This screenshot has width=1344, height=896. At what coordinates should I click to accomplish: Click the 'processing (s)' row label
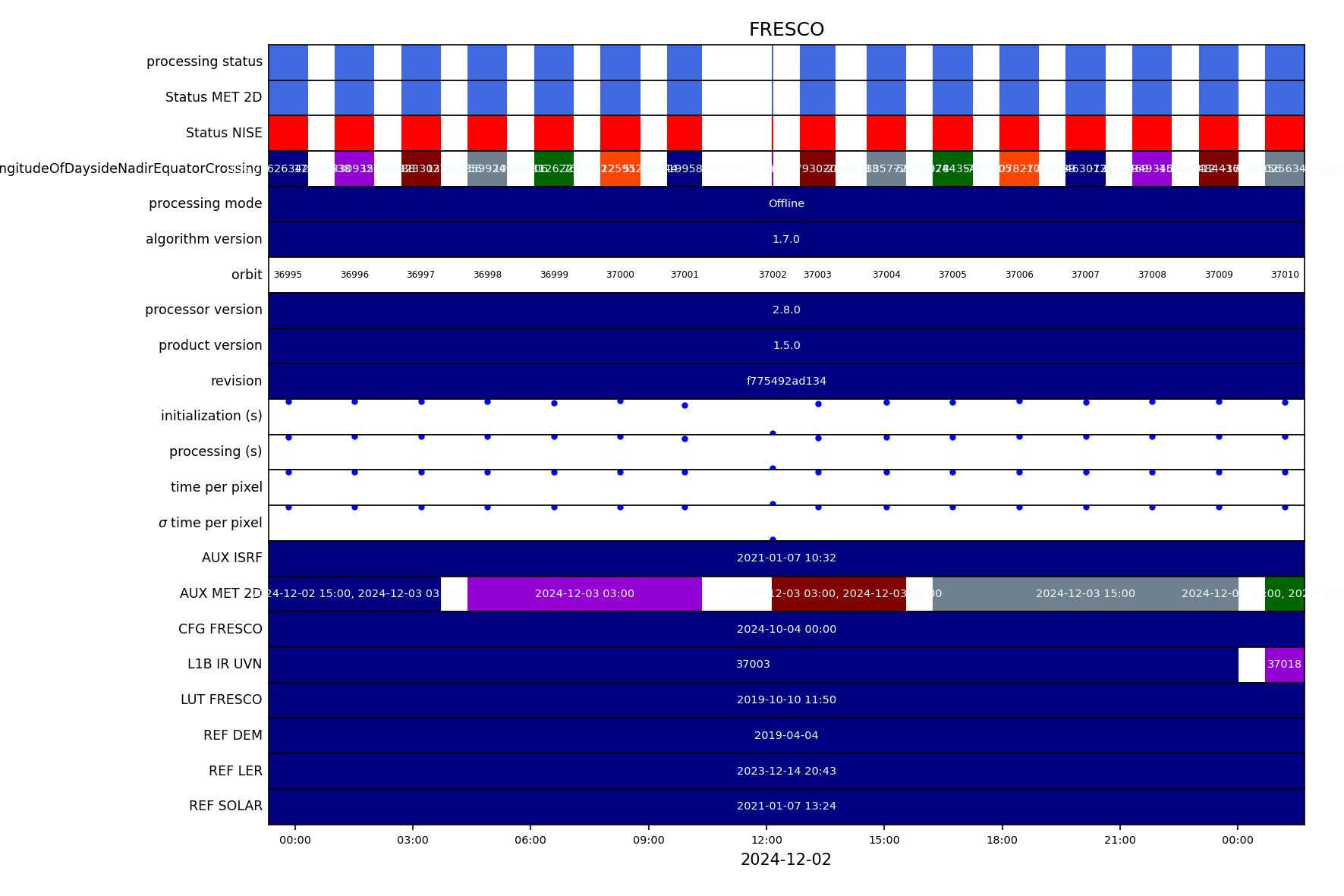(216, 451)
